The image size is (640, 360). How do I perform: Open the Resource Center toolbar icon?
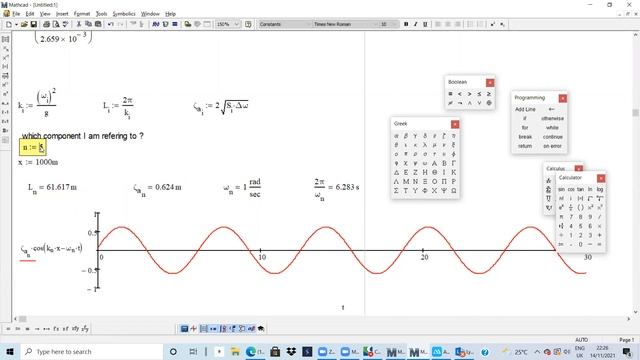[x=248, y=24]
